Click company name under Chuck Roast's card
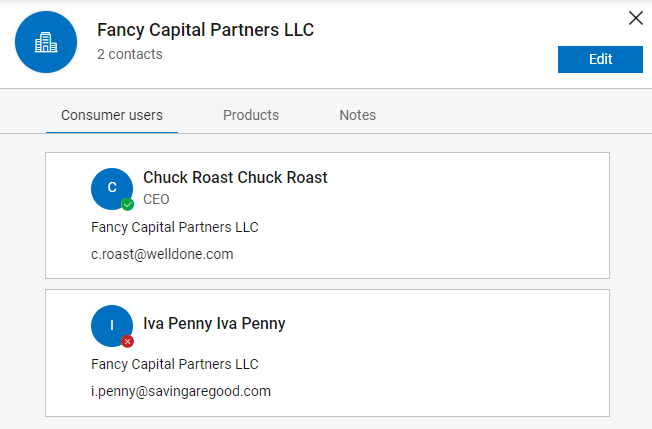This screenshot has width=652, height=429. (175, 227)
